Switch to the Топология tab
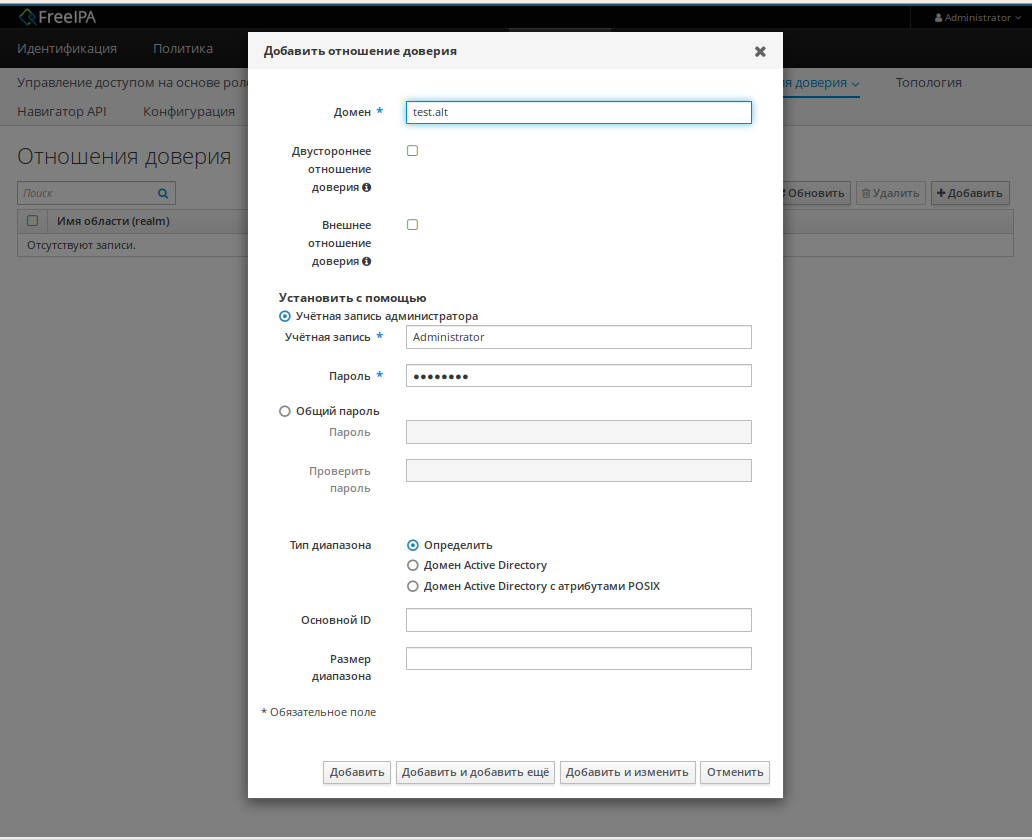 pyautogui.click(x=928, y=83)
